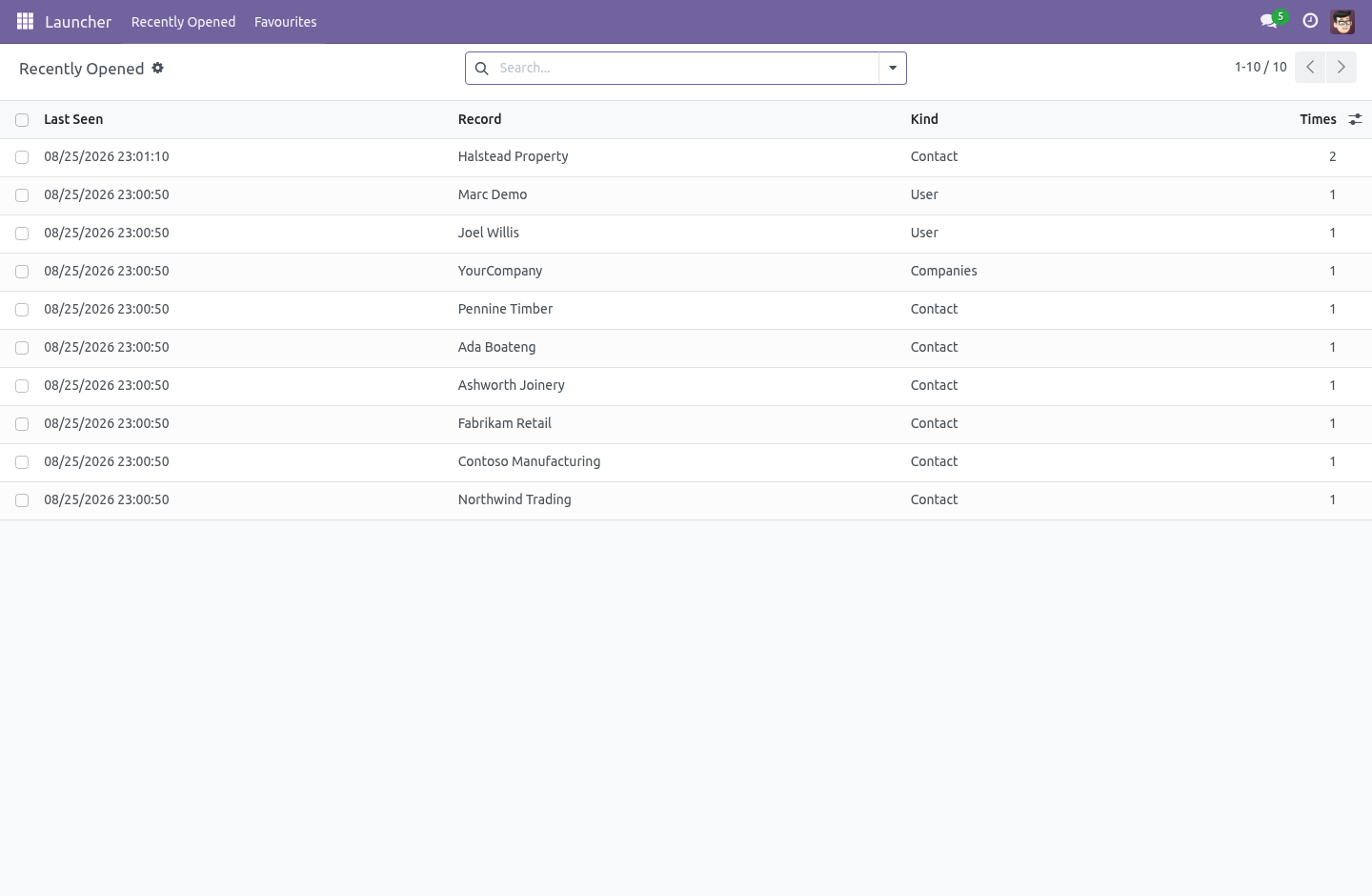Click the 08/25/2026 23:01:10 timestamp
1372x896 pixels.
107,156
